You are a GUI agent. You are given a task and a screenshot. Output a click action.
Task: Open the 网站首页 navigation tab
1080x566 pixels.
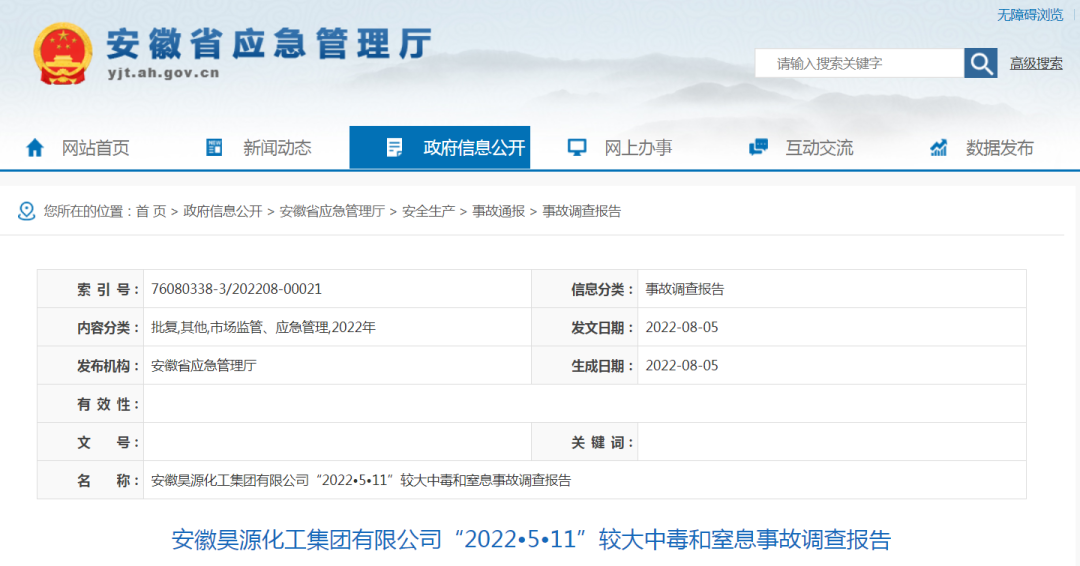pos(96,148)
